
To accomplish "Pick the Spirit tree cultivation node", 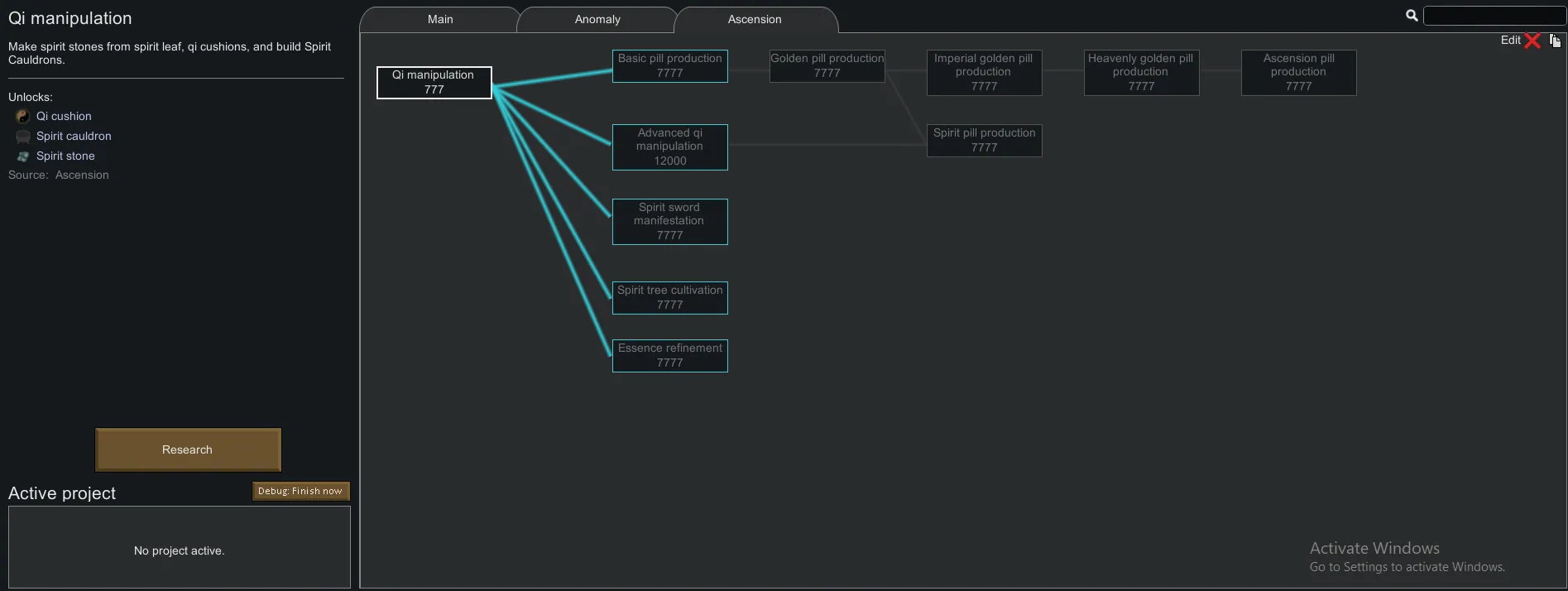I will (670, 298).
